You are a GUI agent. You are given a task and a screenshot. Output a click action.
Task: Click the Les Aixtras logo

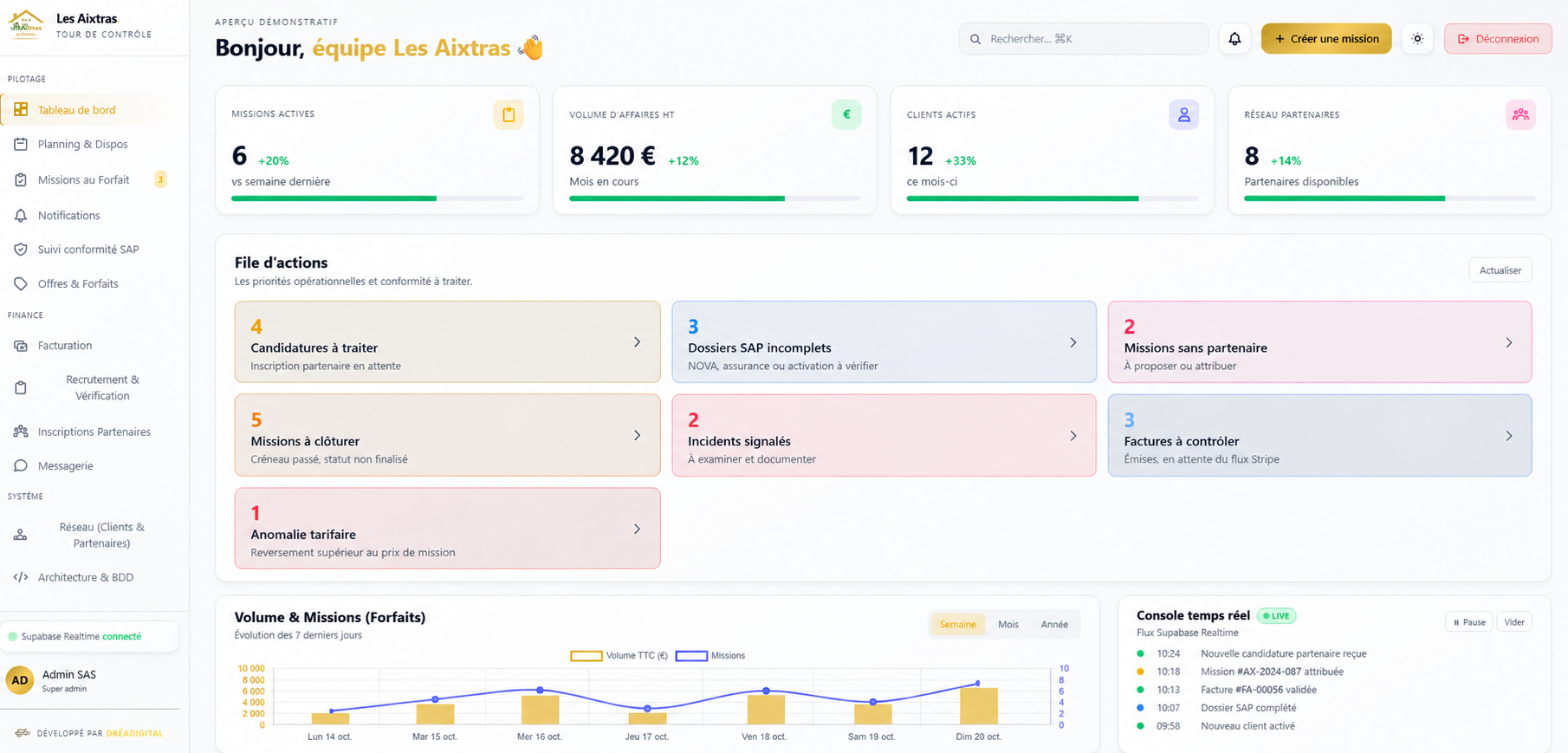tap(26, 24)
